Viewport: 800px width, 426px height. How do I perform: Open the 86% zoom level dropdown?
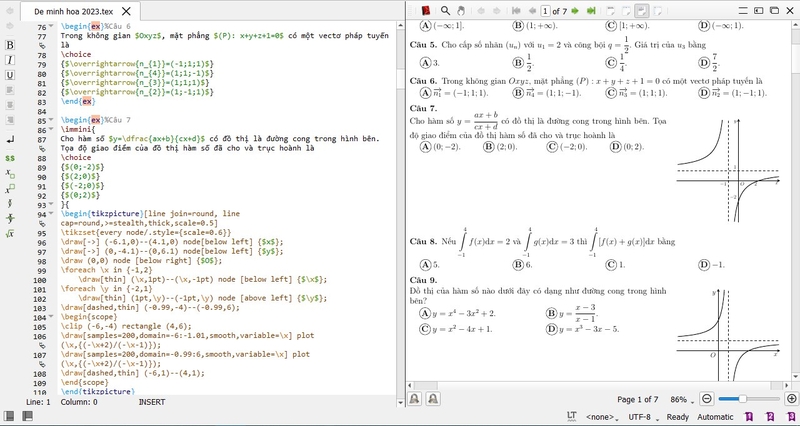coord(682,399)
